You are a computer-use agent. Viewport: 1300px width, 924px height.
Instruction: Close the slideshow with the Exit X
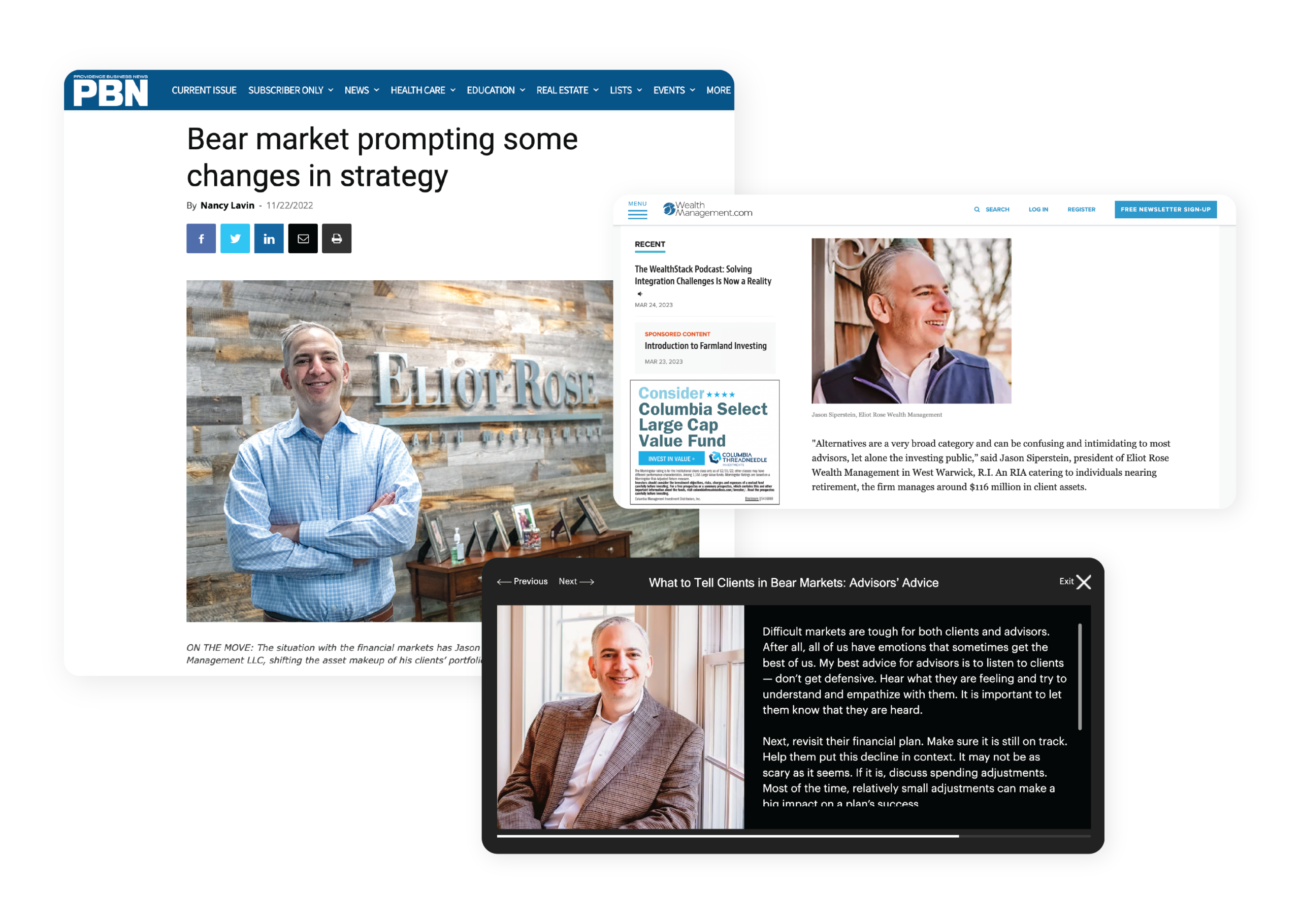click(1083, 581)
